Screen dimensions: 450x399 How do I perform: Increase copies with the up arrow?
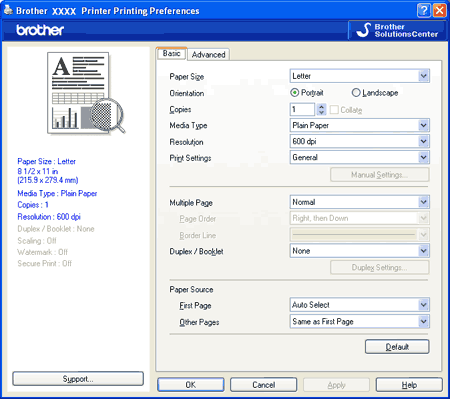click(321, 106)
